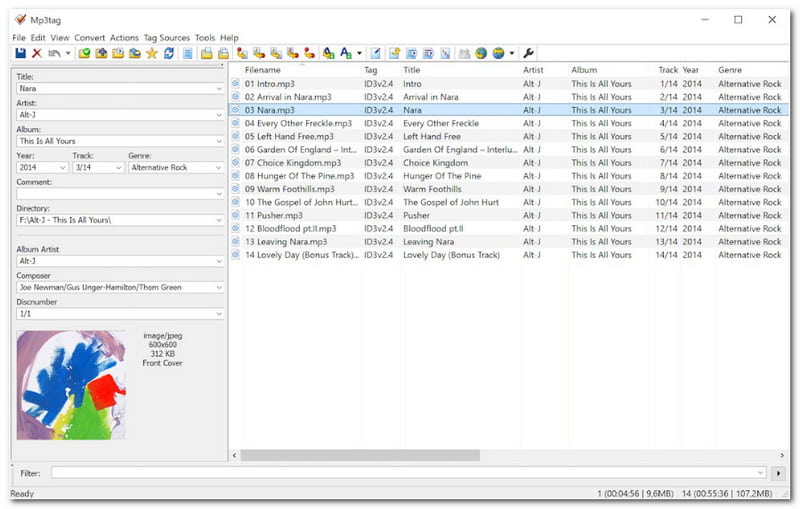This screenshot has width=800, height=509.
Task: Click the blue Refresh arrows icon
Action: point(169,53)
